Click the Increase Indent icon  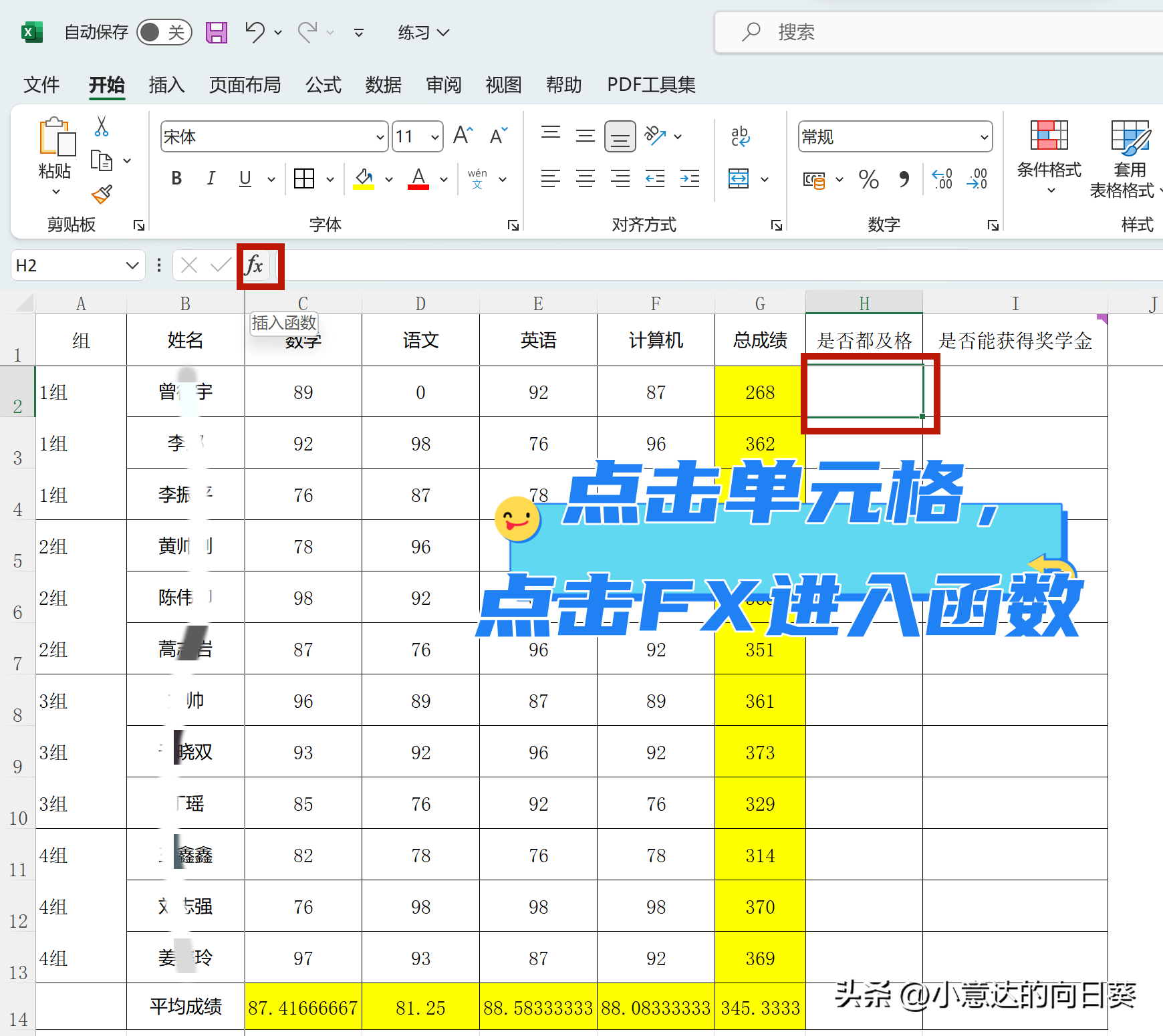point(690,178)
